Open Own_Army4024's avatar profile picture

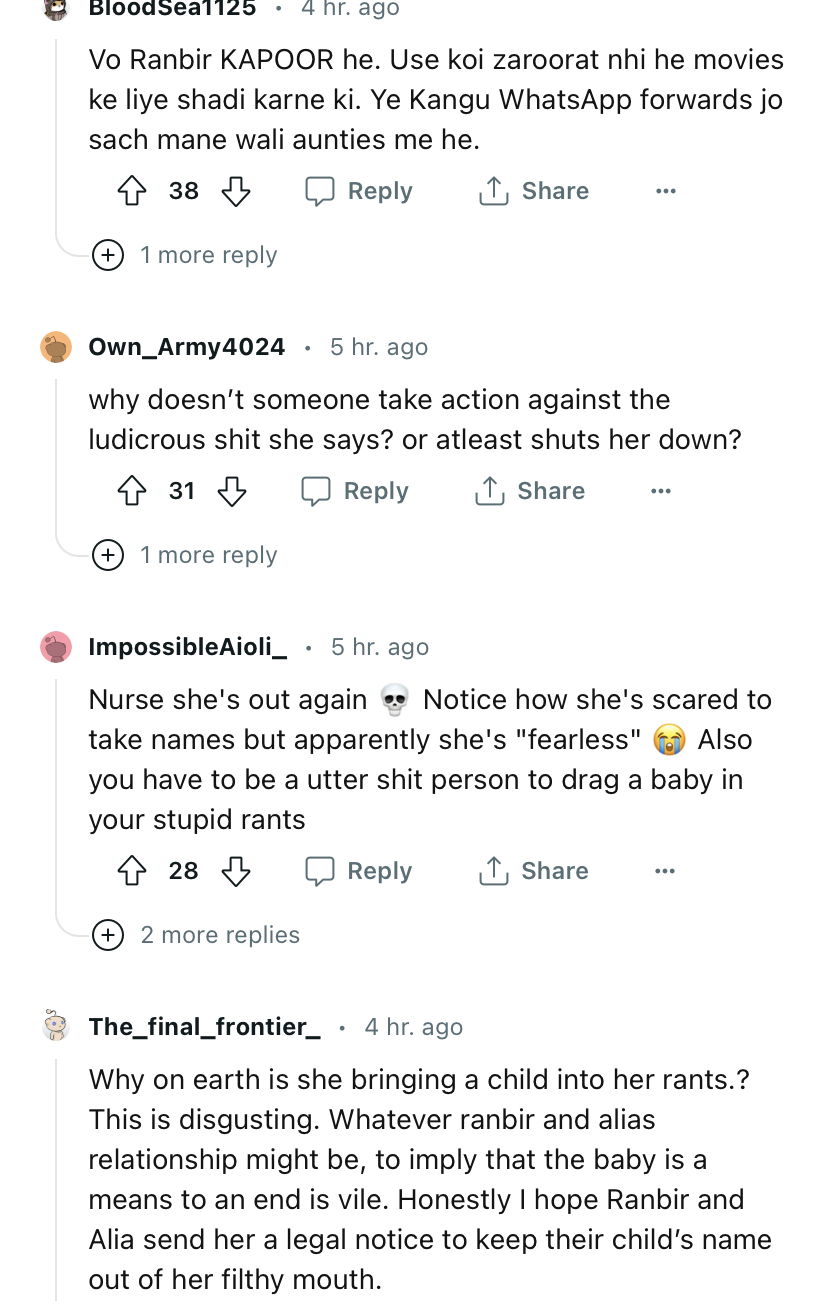click(x=56, y=347)
